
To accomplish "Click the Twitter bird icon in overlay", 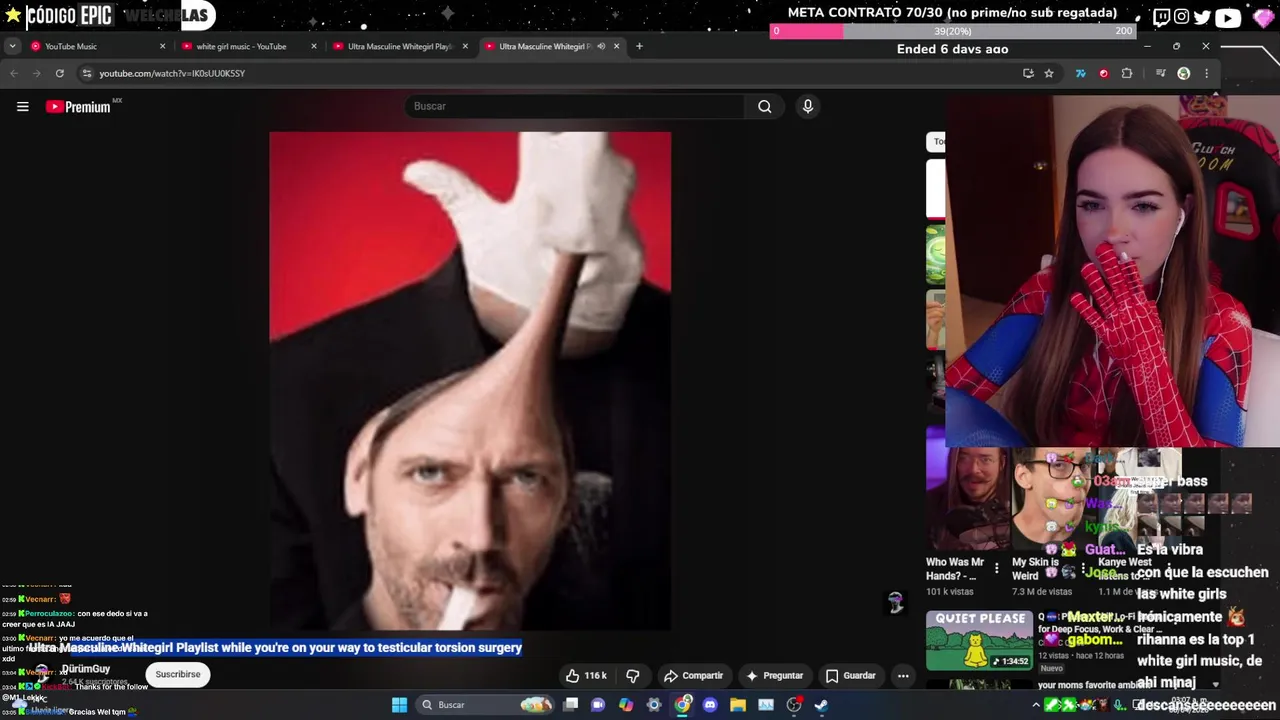I will (x=1202, y=16).
